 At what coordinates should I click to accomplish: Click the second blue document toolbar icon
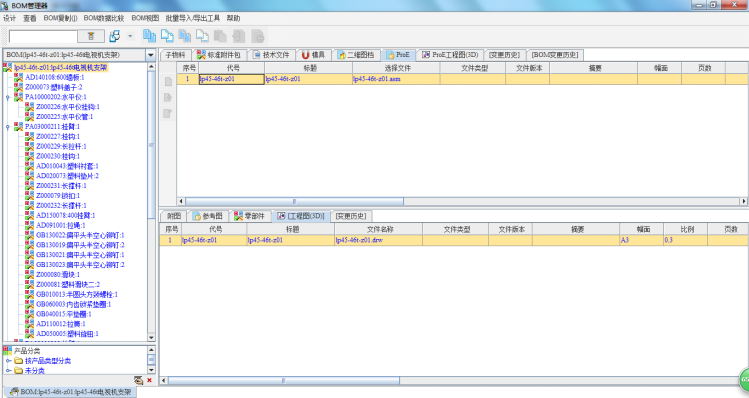pos(167,36)
